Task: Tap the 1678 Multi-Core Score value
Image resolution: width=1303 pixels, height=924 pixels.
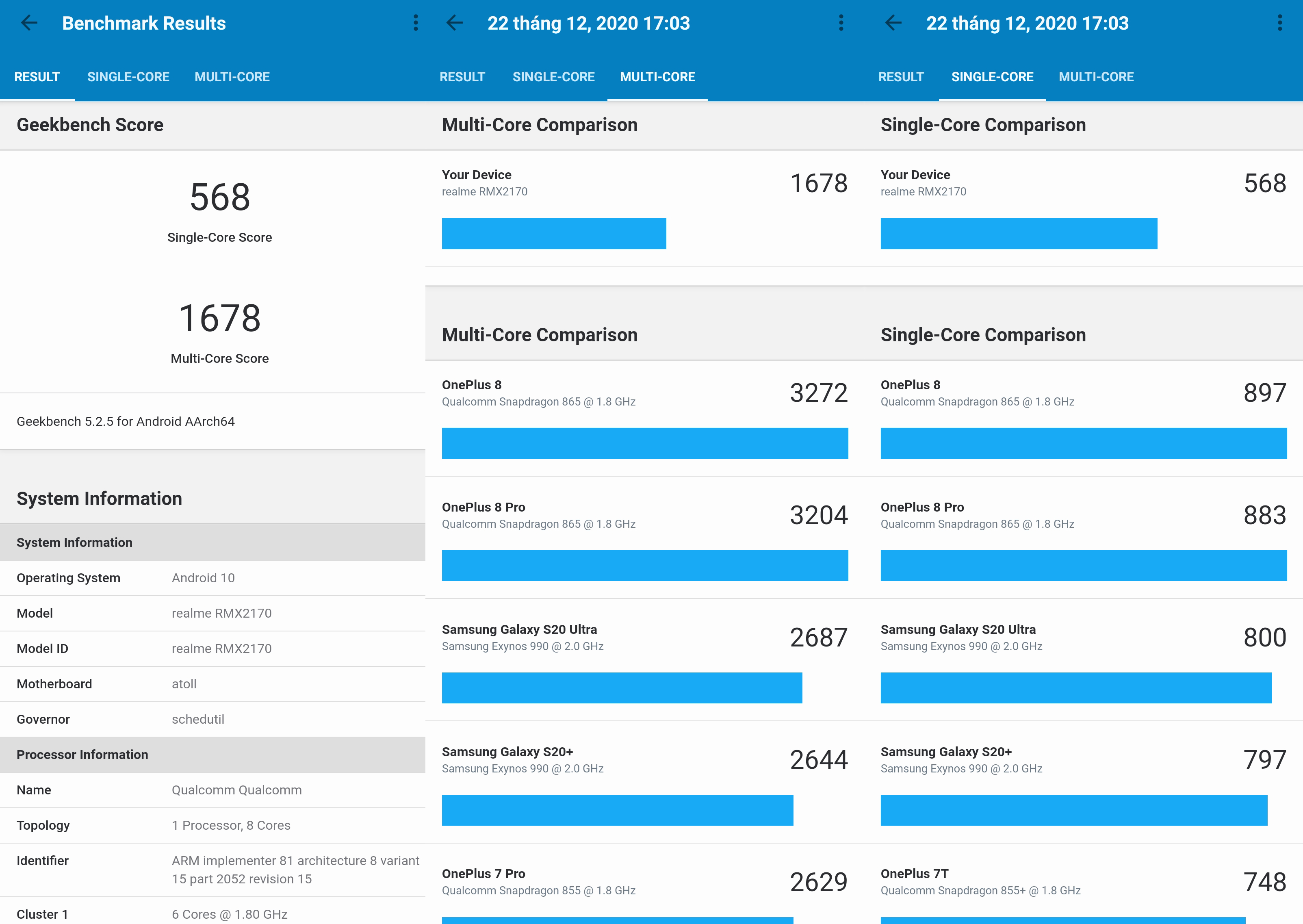Action: coord(220,318)
